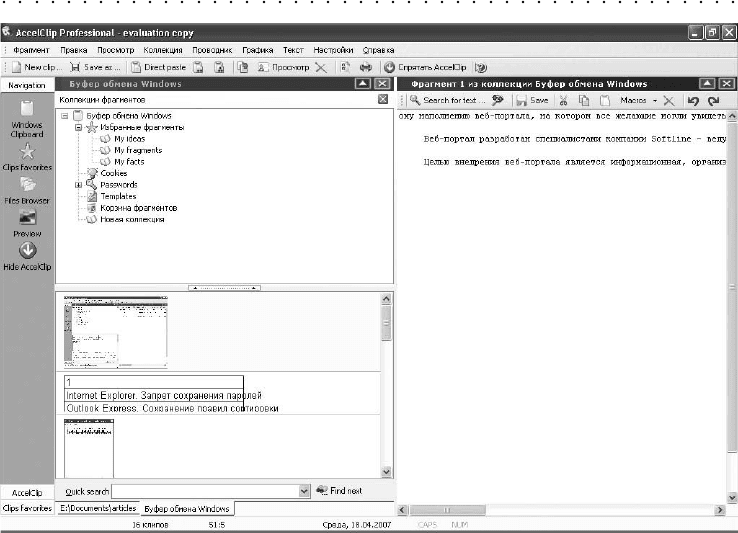Click the Find next button
Image resolution: width=738 pixels, height=533 pixels.
pyautogui.click(x=339, y=491)
